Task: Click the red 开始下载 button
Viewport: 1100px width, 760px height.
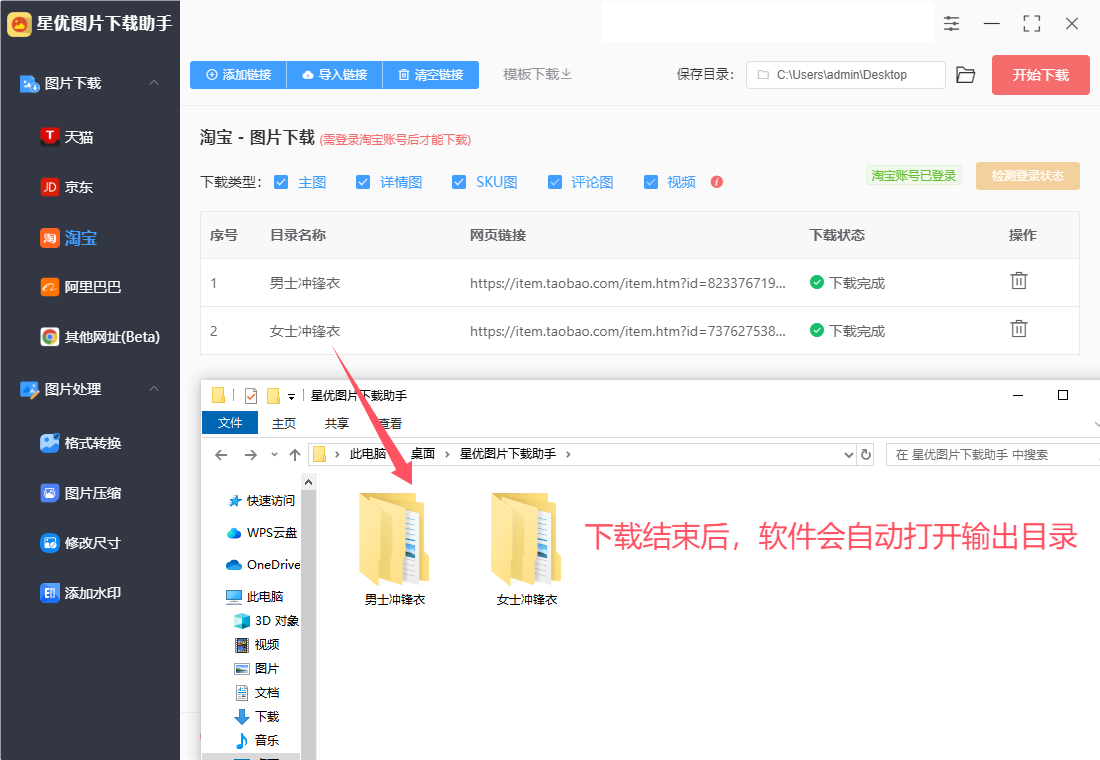Action: (1040, 75)
